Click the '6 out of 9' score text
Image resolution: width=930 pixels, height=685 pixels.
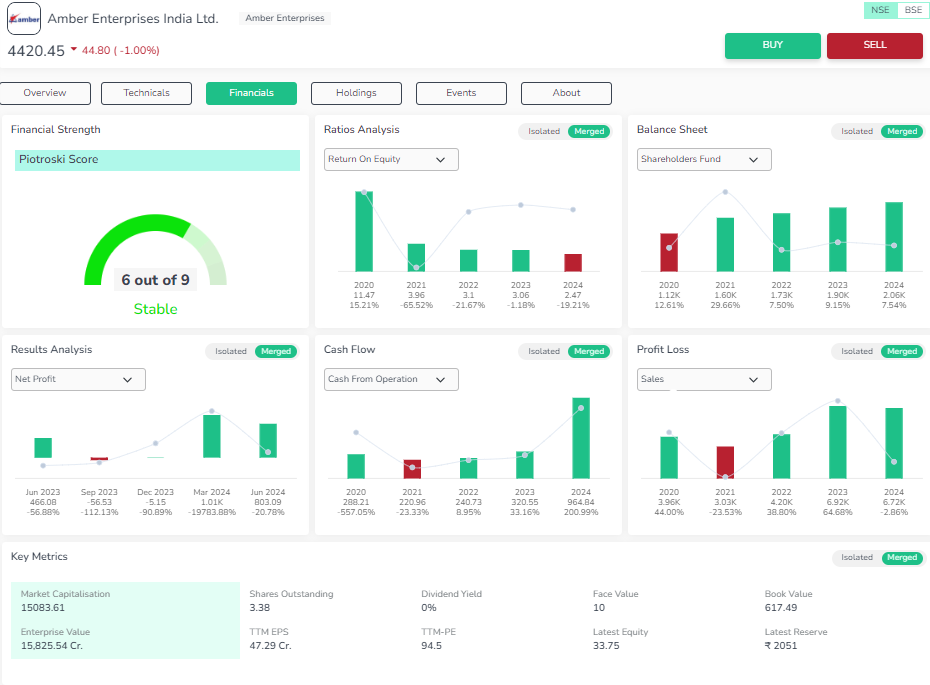155,280
